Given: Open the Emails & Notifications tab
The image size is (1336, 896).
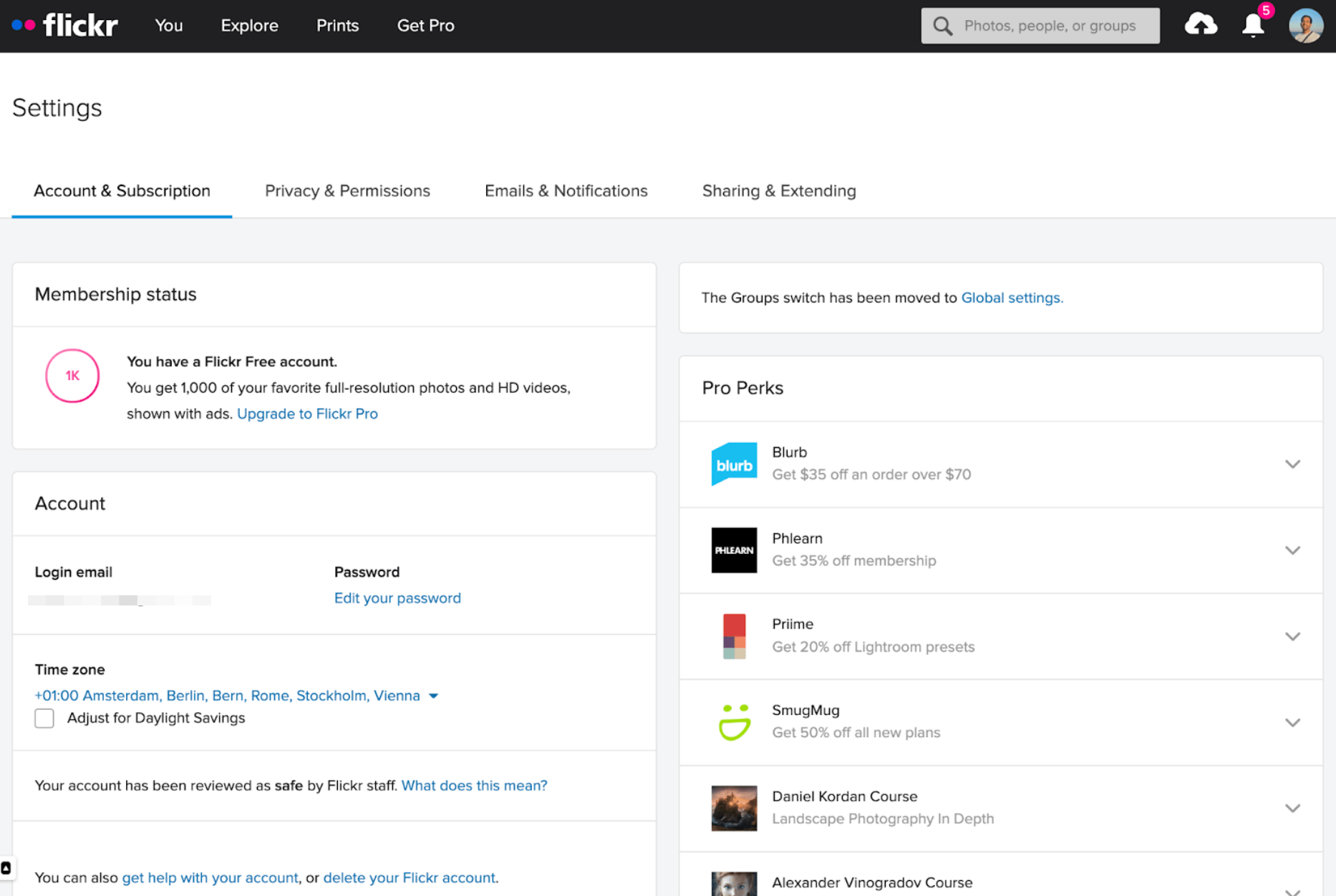Looking at the screenshot, I should point(566,191).
